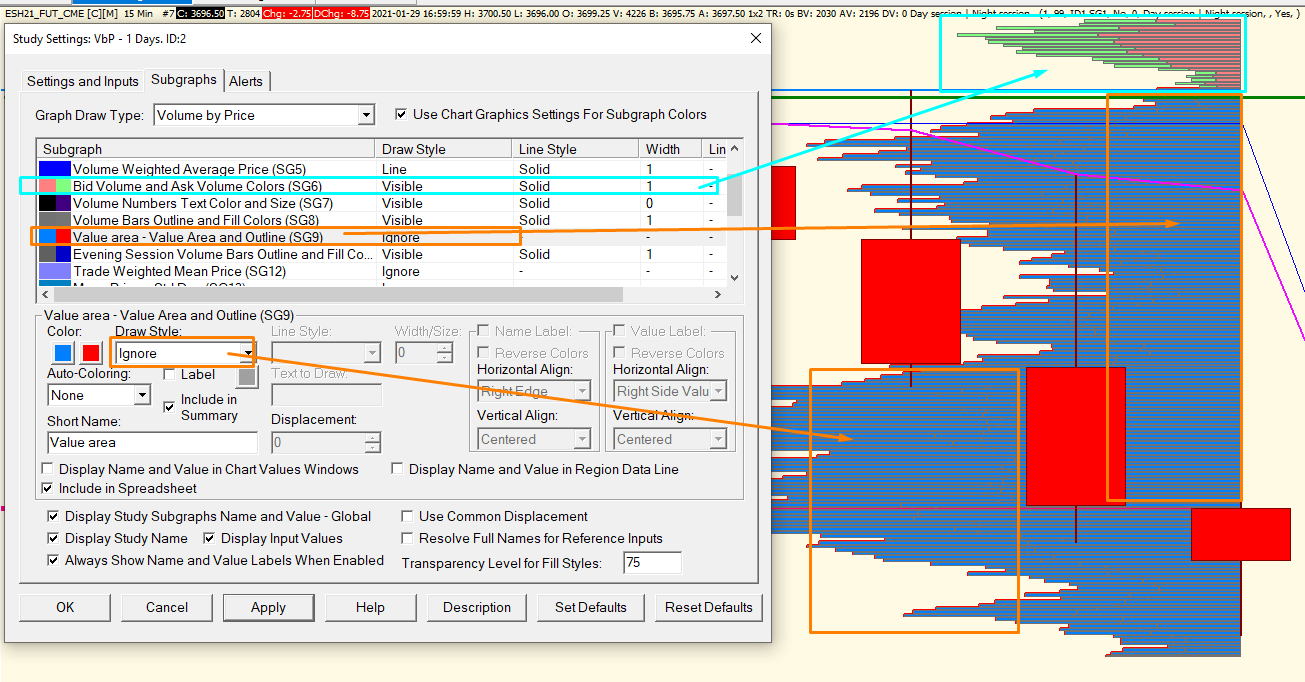Click the Width column header
Screen dimensions: 1305x682
[670, 149]
